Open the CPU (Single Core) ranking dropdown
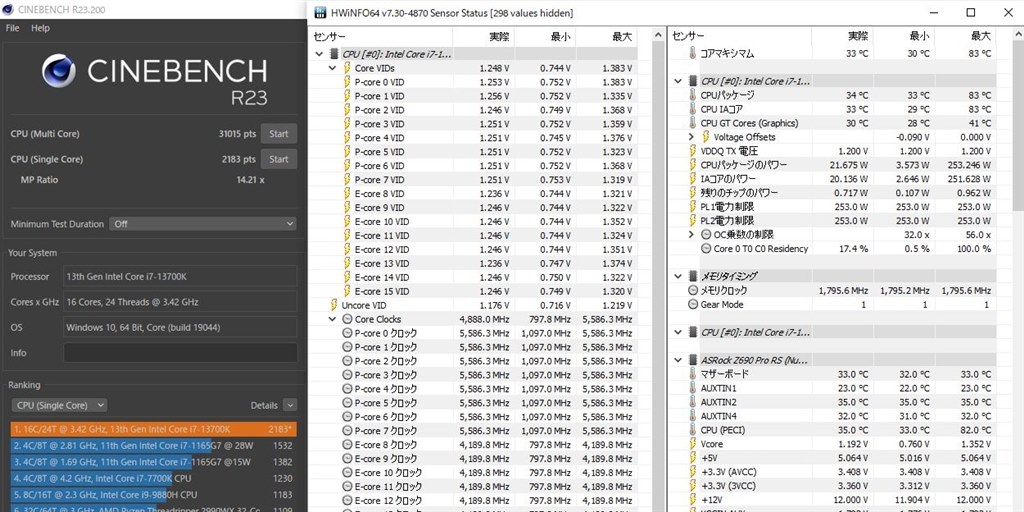The width and height of the screenshot is (1024, 512). [59, 406]
